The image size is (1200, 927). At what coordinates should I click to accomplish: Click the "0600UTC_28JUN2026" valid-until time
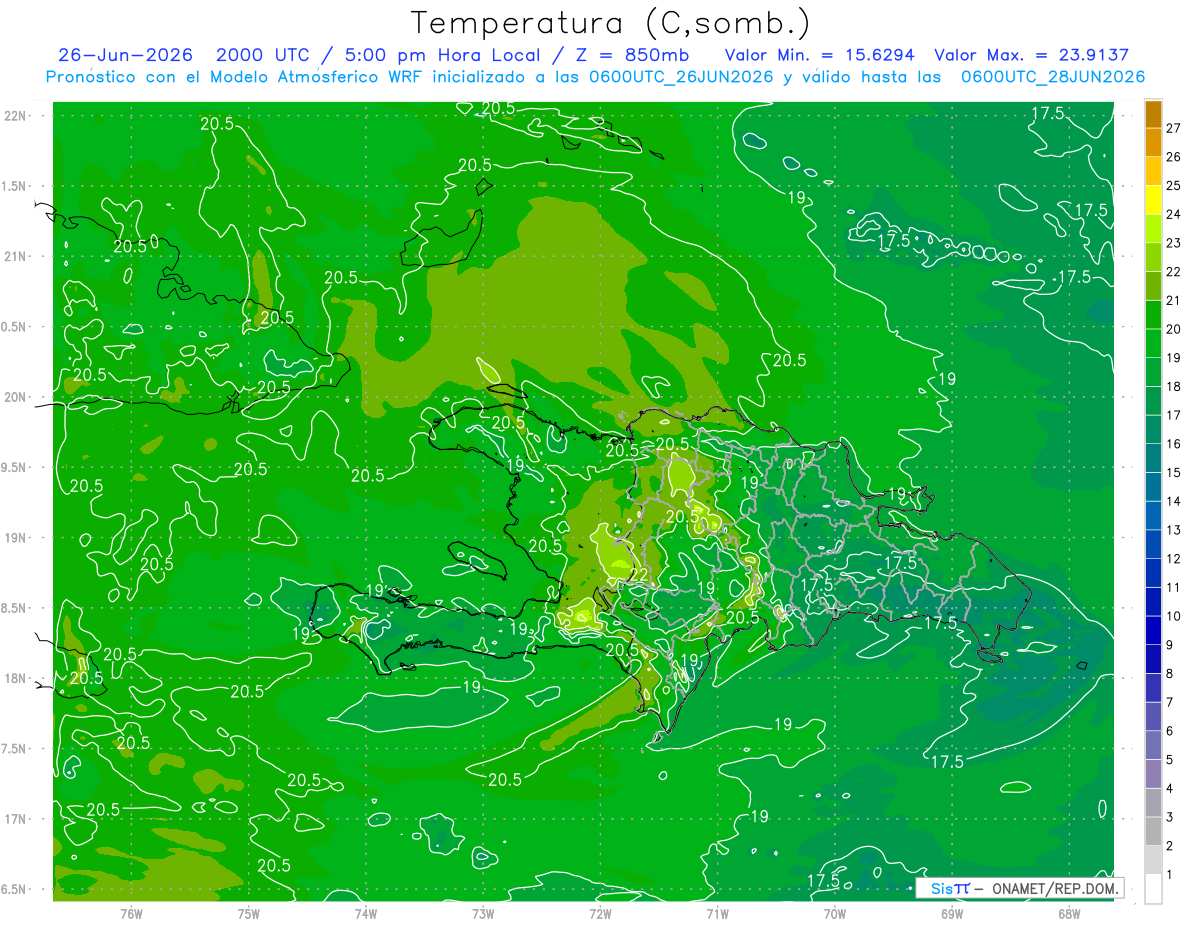click(1053, 77)
